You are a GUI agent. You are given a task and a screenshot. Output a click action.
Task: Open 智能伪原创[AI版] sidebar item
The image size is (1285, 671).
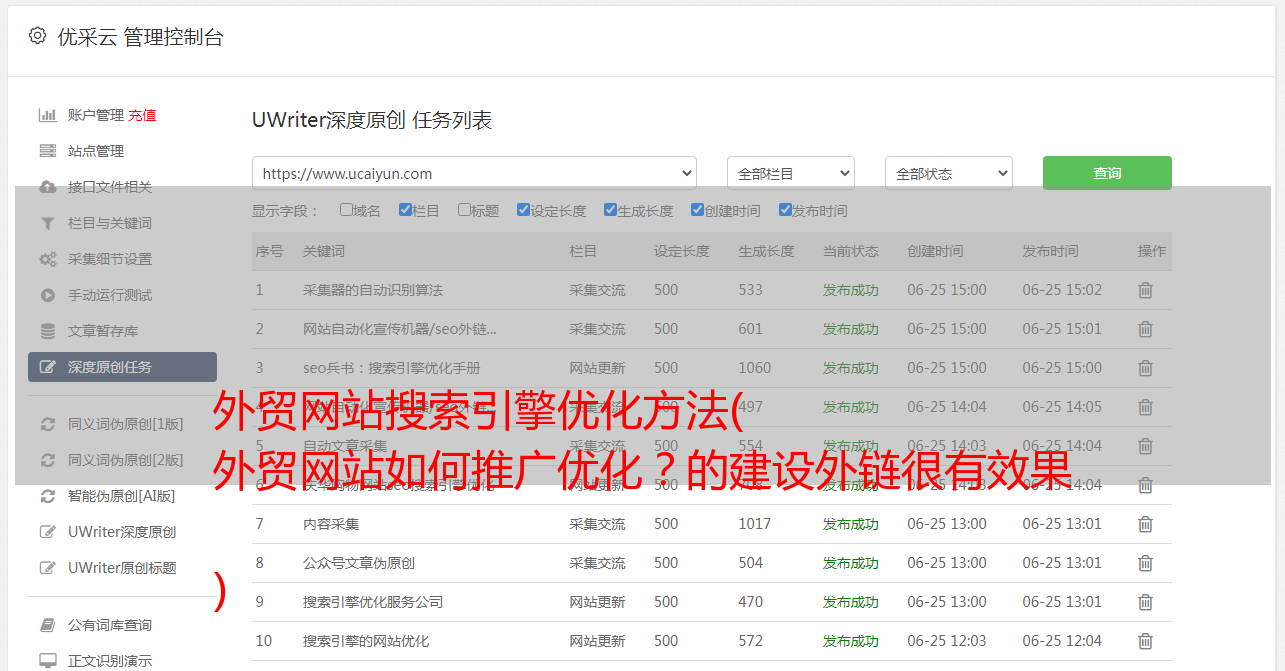[121, 496]
